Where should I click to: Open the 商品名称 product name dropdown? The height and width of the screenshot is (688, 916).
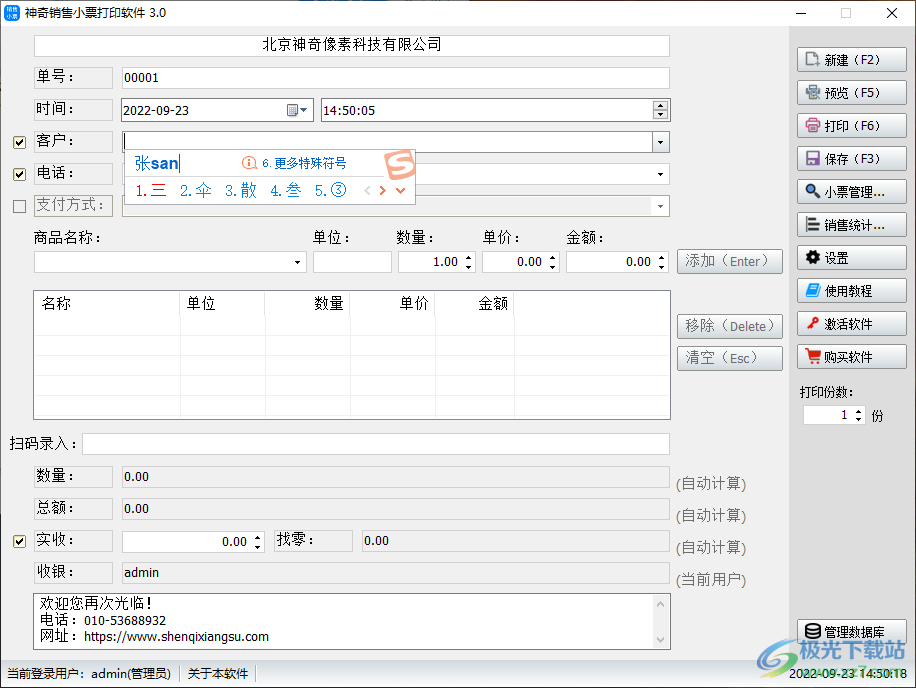tap(297, 262)
